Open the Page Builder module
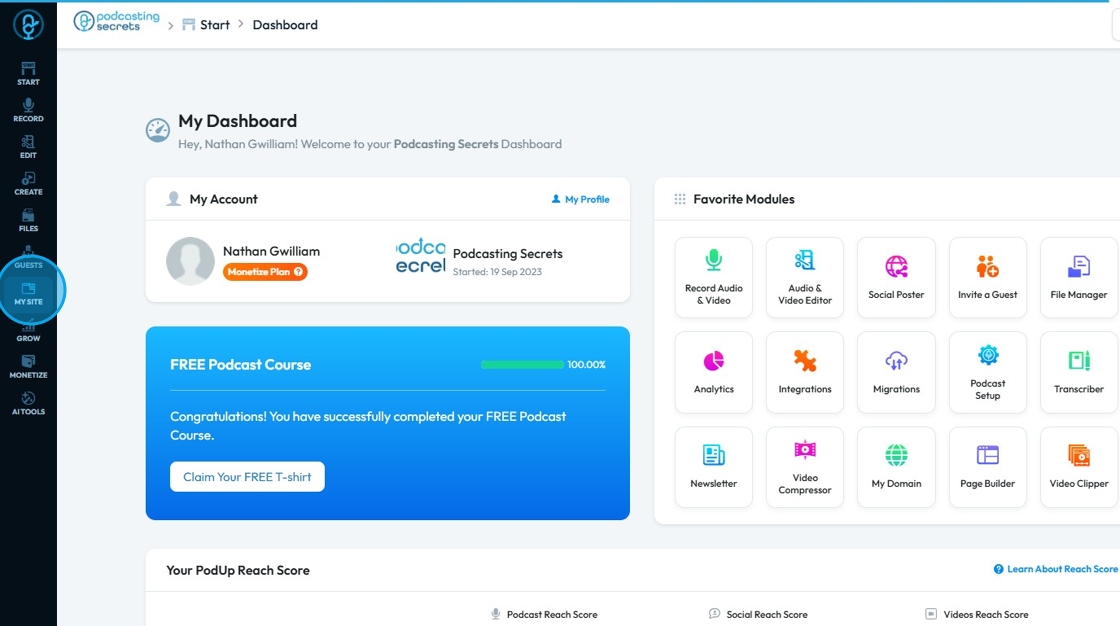This screenshot has width=1120, height=626. click(x=988, y=467)
